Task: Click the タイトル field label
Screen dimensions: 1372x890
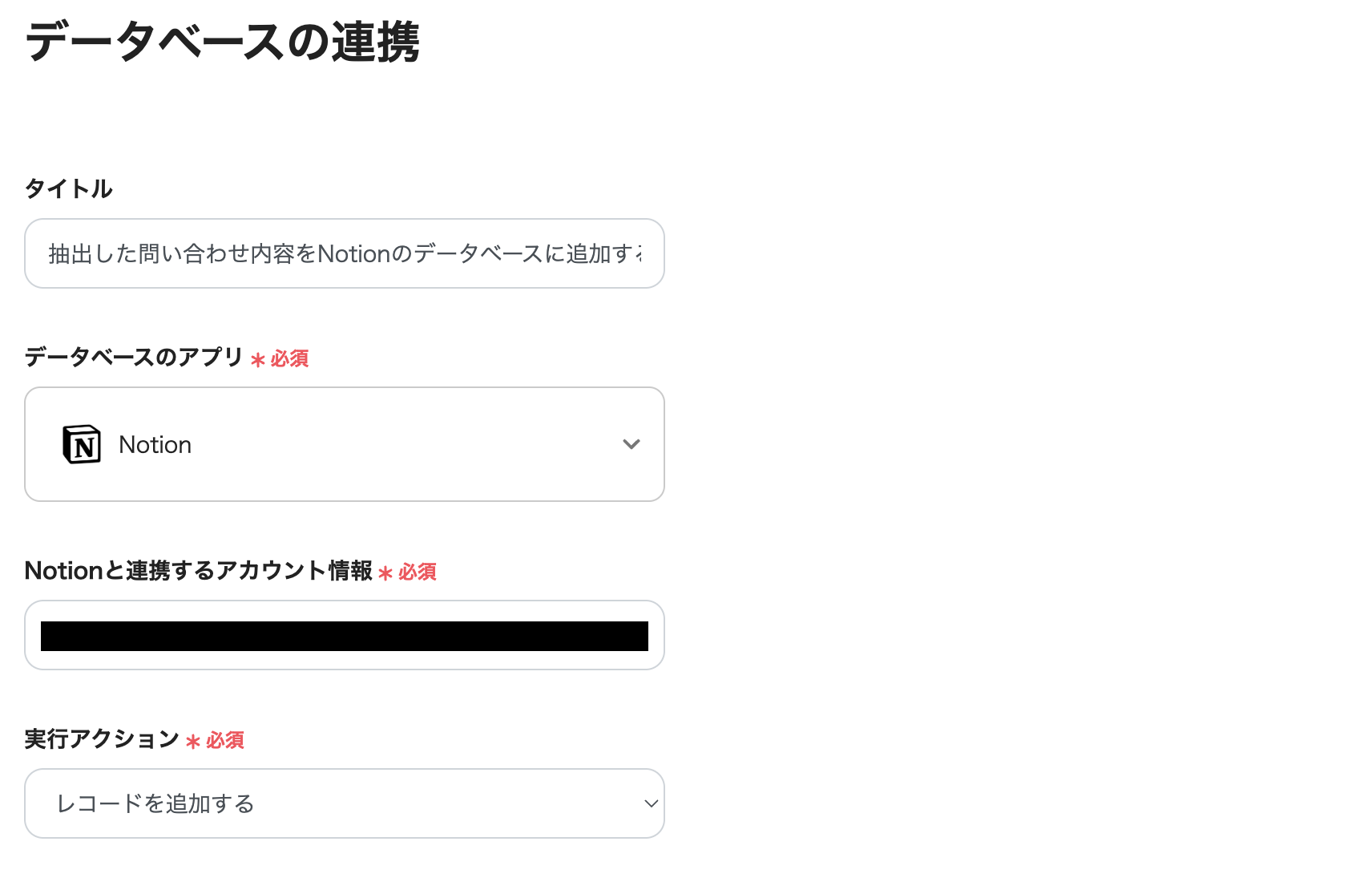Action: pyautogui.click(x=68, y=188)
